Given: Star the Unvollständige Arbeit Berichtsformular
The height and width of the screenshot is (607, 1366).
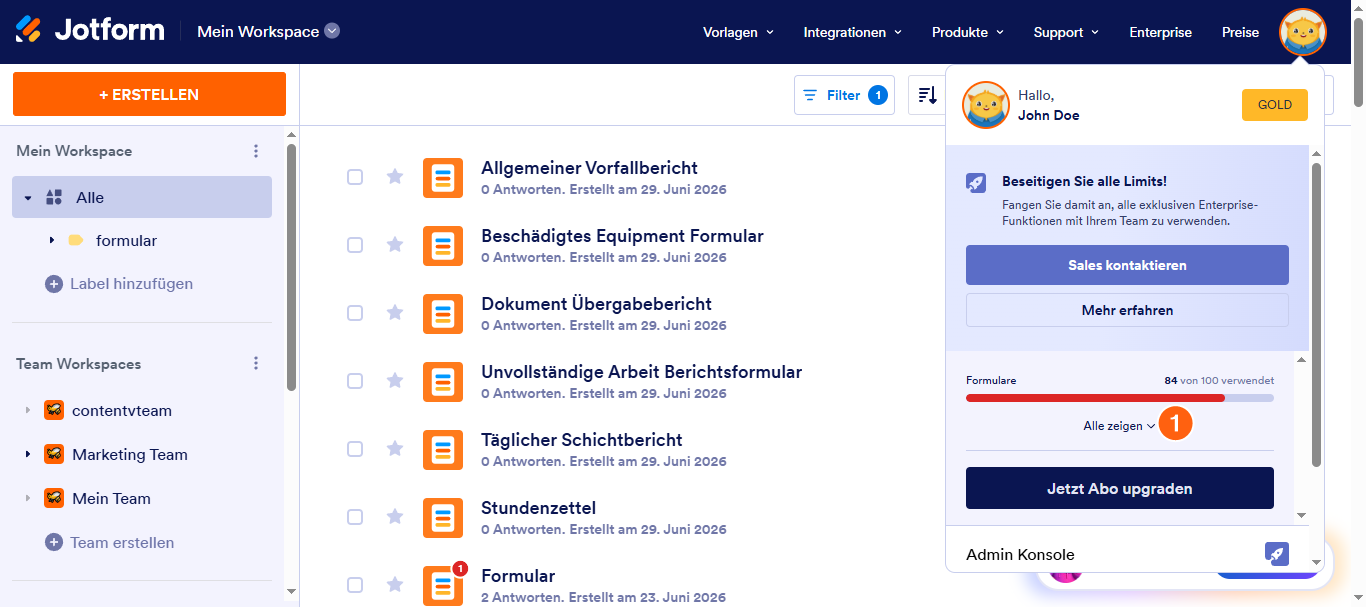Looking at the screenshot, I should (395, 381).
